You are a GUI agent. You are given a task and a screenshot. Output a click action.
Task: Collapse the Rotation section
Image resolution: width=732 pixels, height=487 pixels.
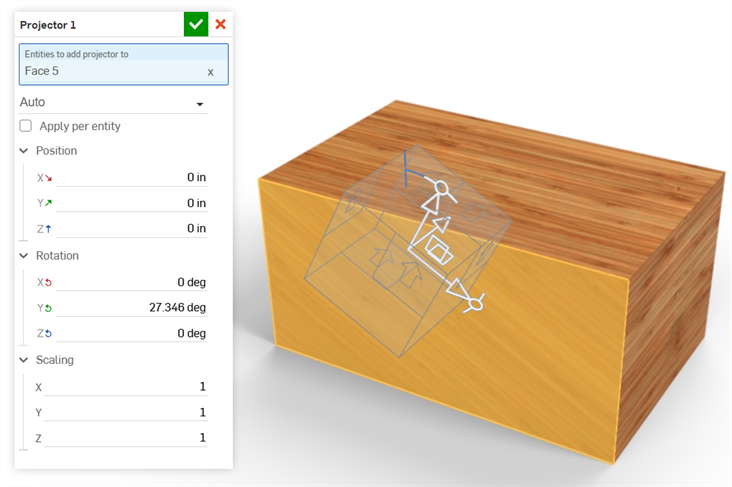24,256
